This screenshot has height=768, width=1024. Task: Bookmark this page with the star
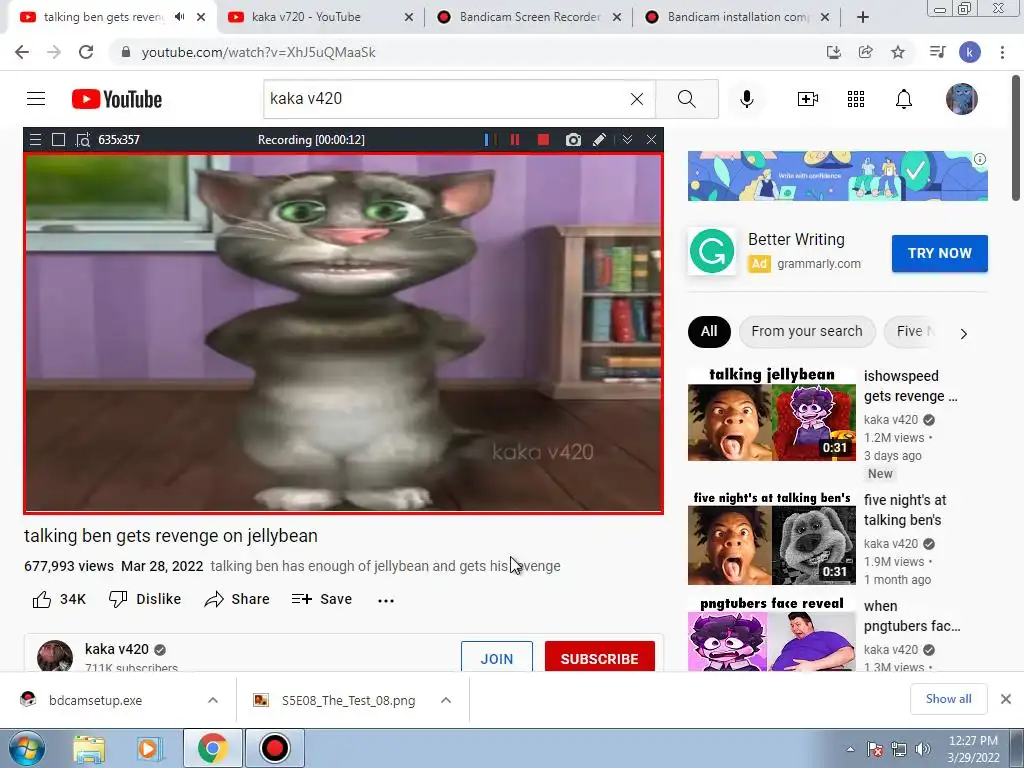[x=898, y=52]
